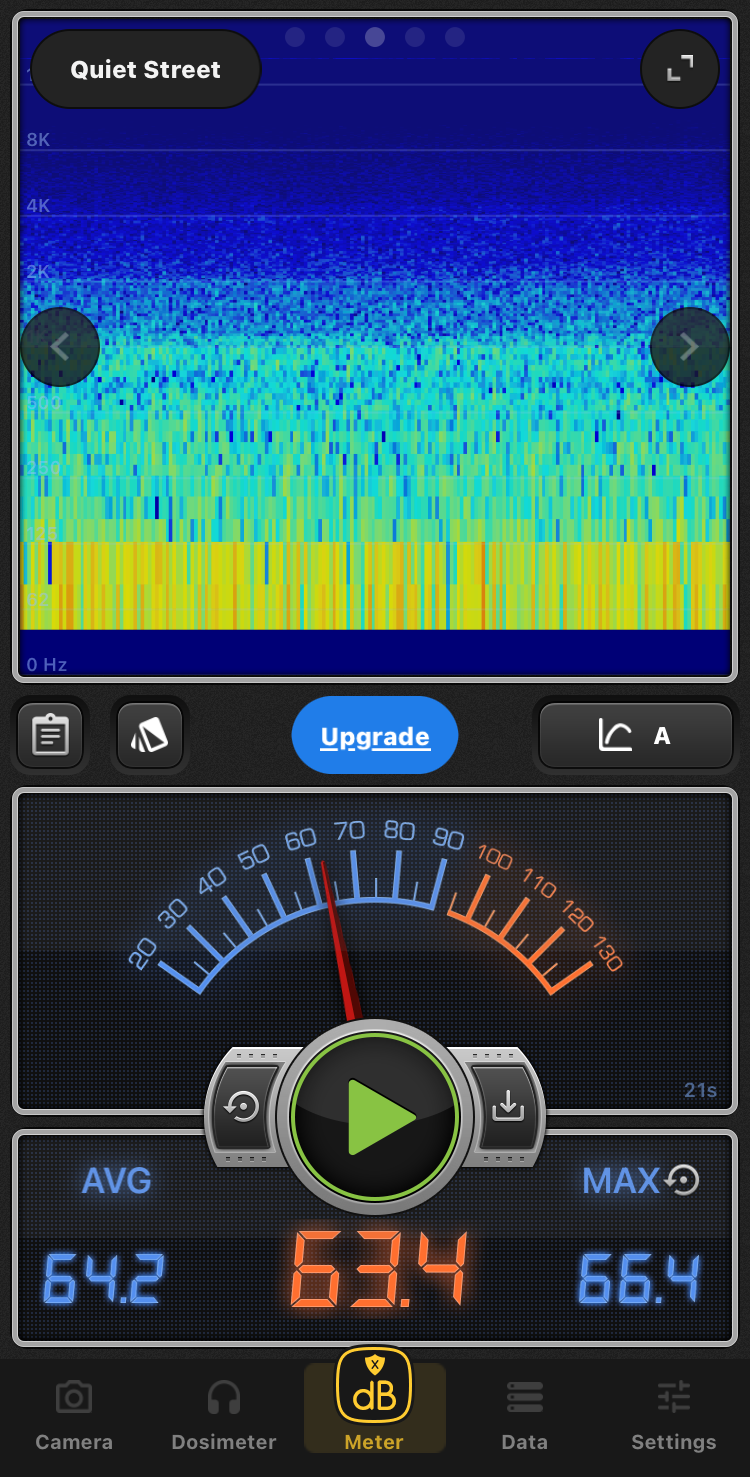Click the blue Upgrade button
The height and width of the screenshot is (1477, 750).
[375, 737]
